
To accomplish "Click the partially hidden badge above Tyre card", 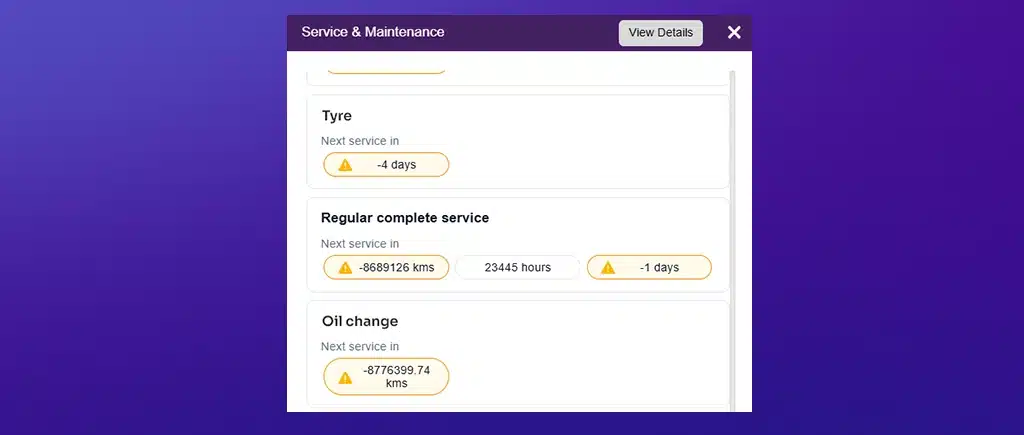I will coord(385,71).
